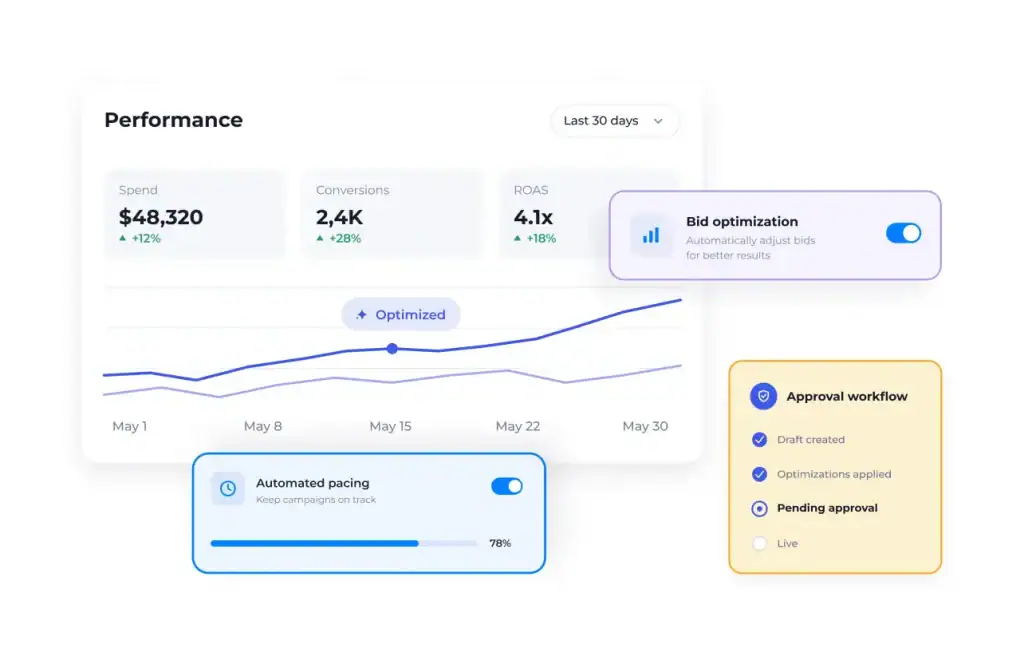Click the Automatically adjust bids description
1024x656 pixels.
[750, 248]
